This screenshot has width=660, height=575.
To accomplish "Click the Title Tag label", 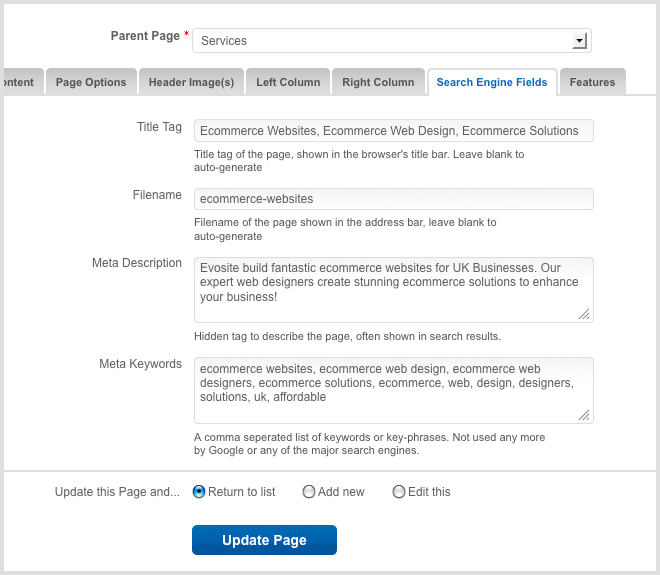I will pyautogui.click(x=159, y=127).
